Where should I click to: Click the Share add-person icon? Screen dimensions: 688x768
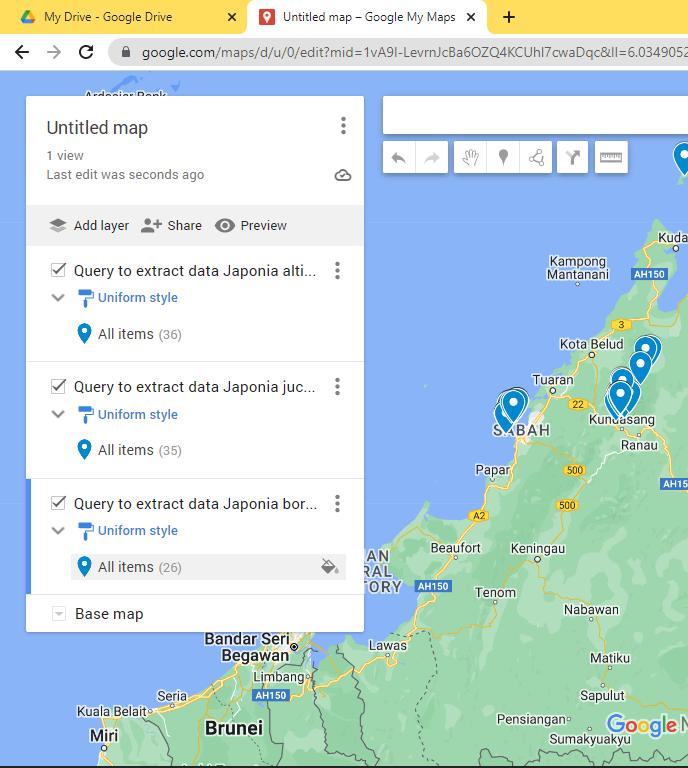click(x=151, y=225)
